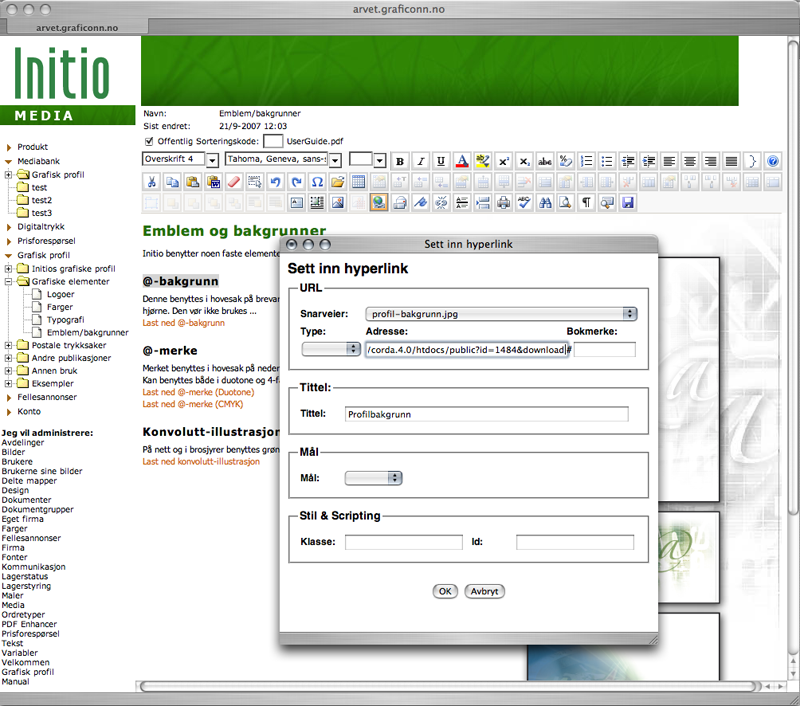The width and height of the screenshot is (800, 706).
Task: Open the Overskrift 4 style dropdown
Action: pyautogui.click(x=212, y=161)
